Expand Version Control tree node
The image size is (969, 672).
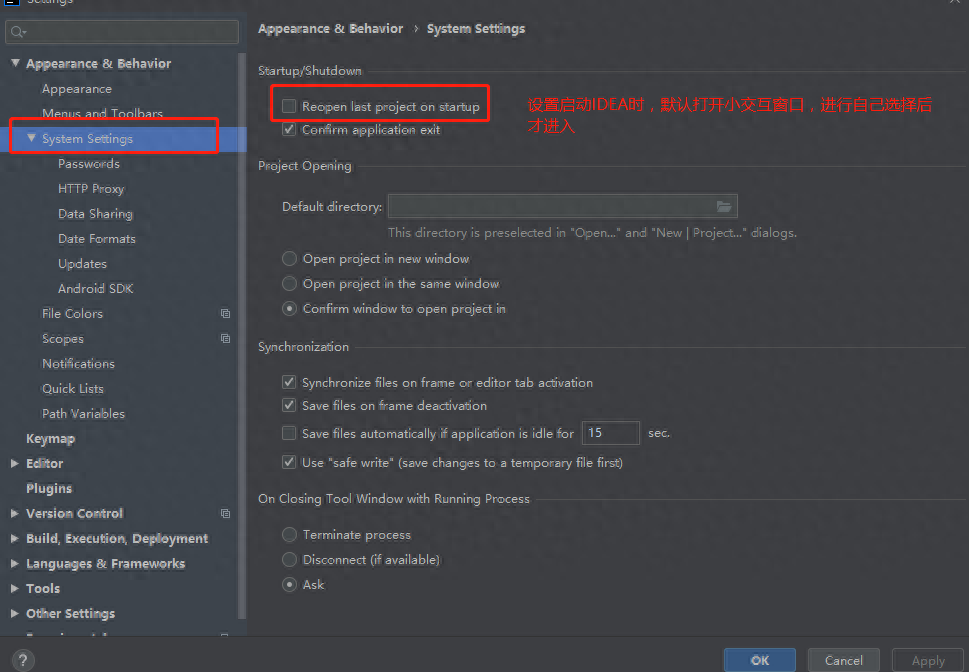pos(15,514)
